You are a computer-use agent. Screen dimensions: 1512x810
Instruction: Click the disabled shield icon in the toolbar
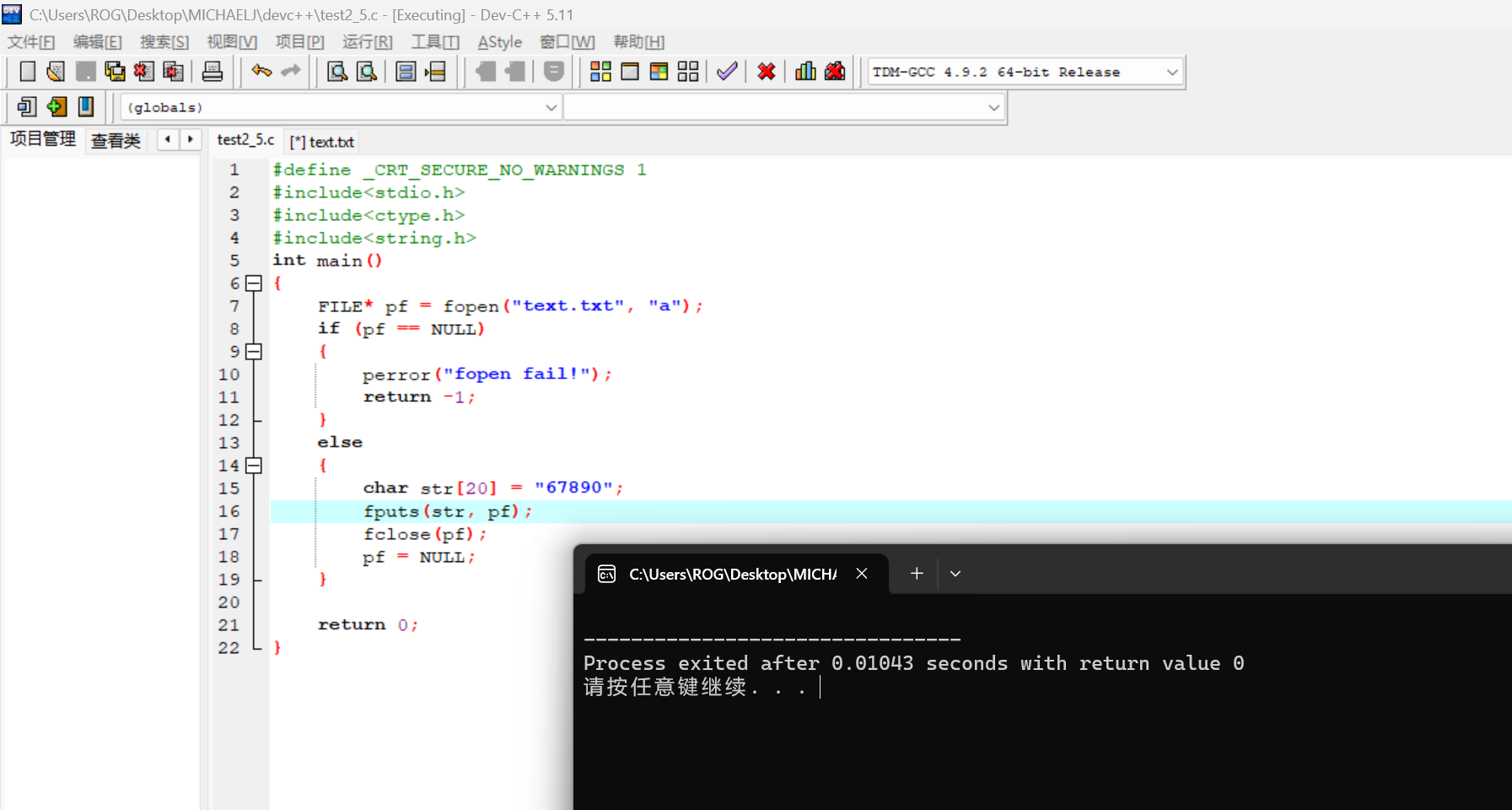coord(553,72)
